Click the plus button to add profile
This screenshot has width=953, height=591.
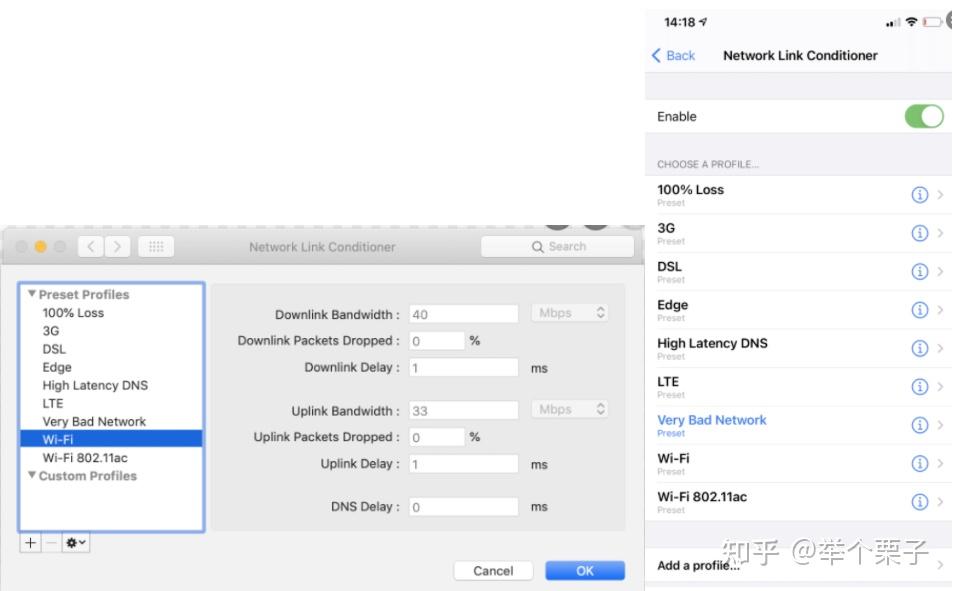pos(30,541)
